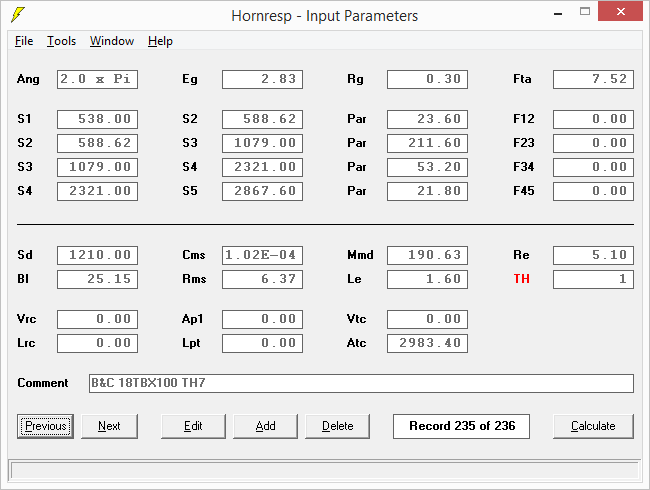Click the Par field showing 211.60
This screenshot has height=490, width=650.
427,143
